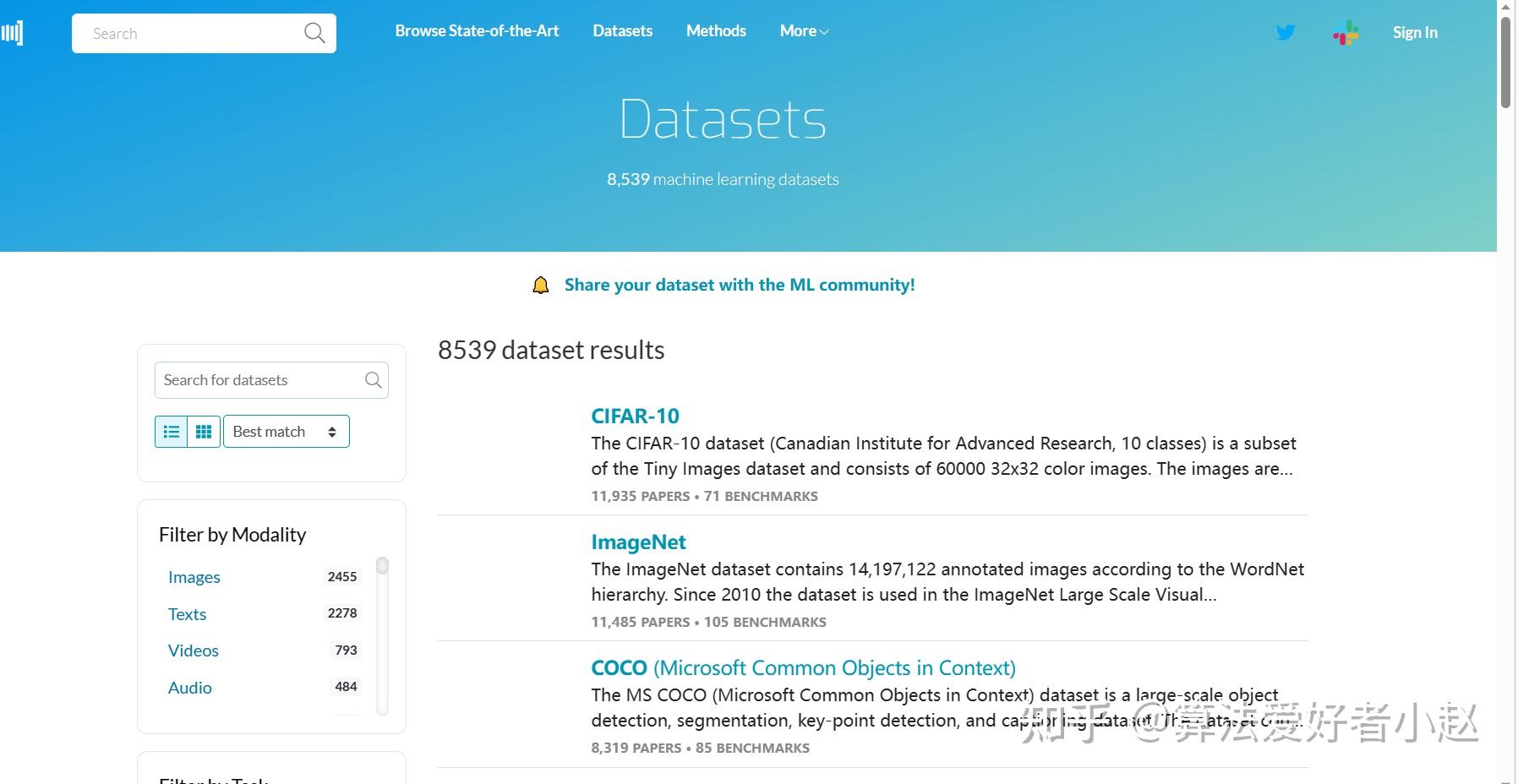Open the More navigation dropdown
The image size is (1518, 784).
tap(802, 30)
